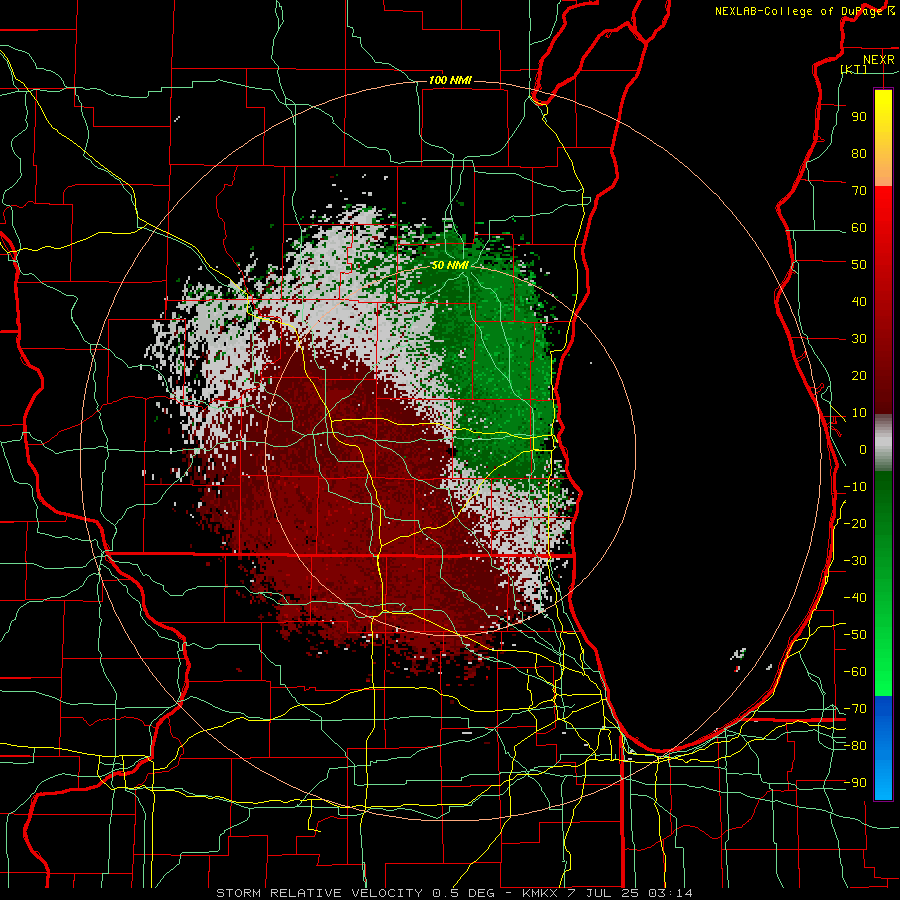900x900 pixels.
Task: Click the 30 value on the velocity scale
Action: pos(859,339)
